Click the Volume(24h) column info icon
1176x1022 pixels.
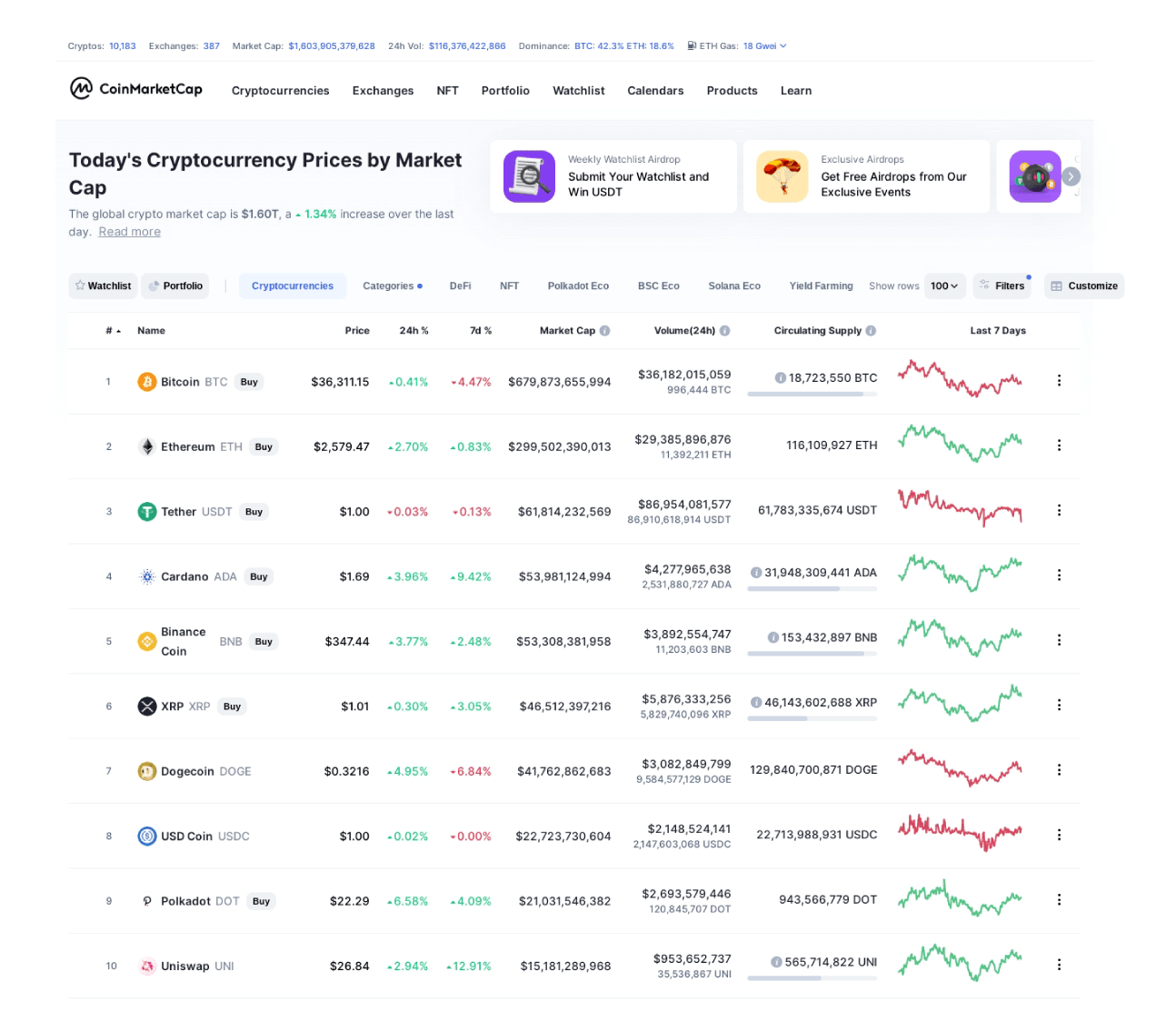tap(724, 331)
